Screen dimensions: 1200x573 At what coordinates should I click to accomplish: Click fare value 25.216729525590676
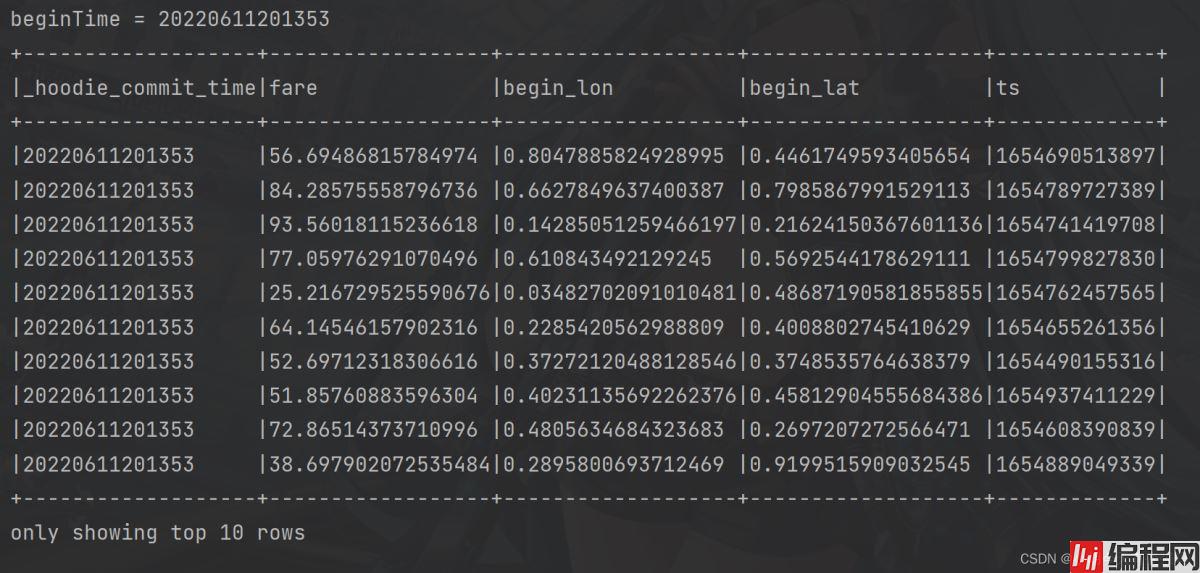(379, 293)
